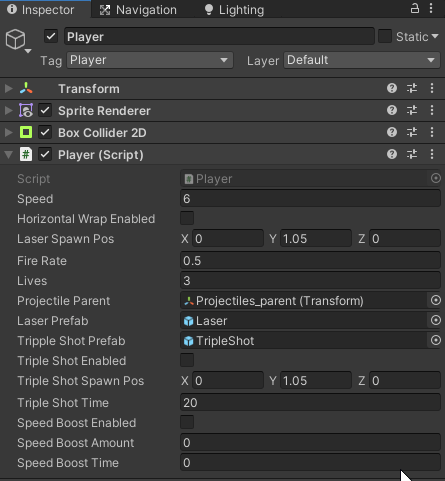Click the GameObject name field Player
The image size is (445, 481).
pyautogui.click(x=219, y=36)
